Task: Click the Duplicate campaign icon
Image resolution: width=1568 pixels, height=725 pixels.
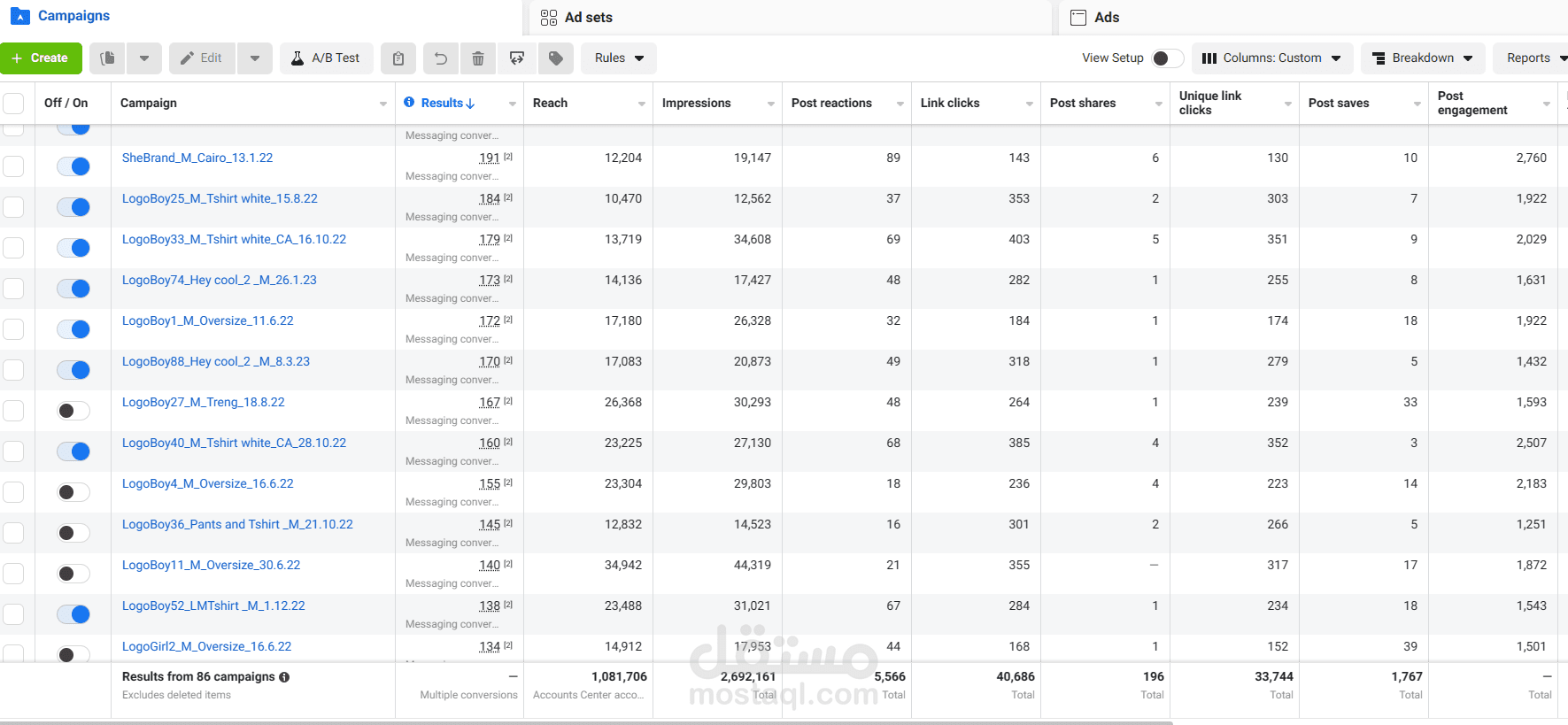Action: pos(108,58)
